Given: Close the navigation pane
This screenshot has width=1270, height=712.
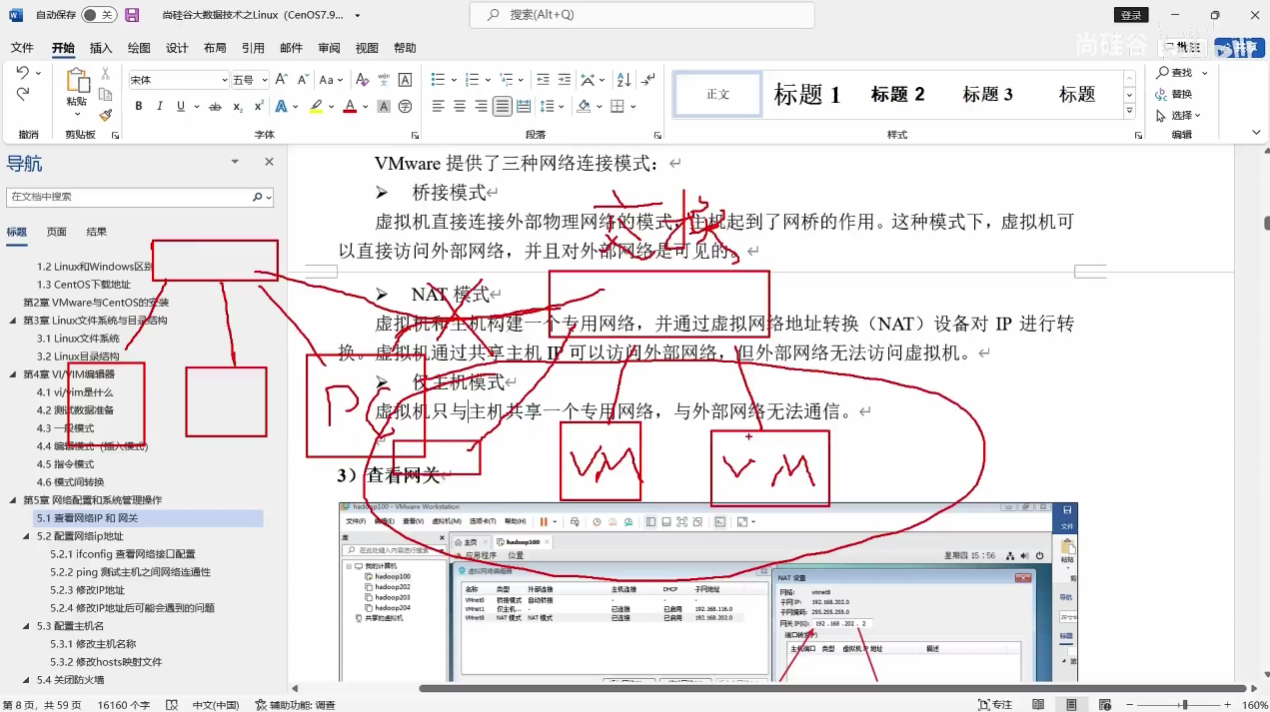Looking at the screenshot, I should click(269, 162).
